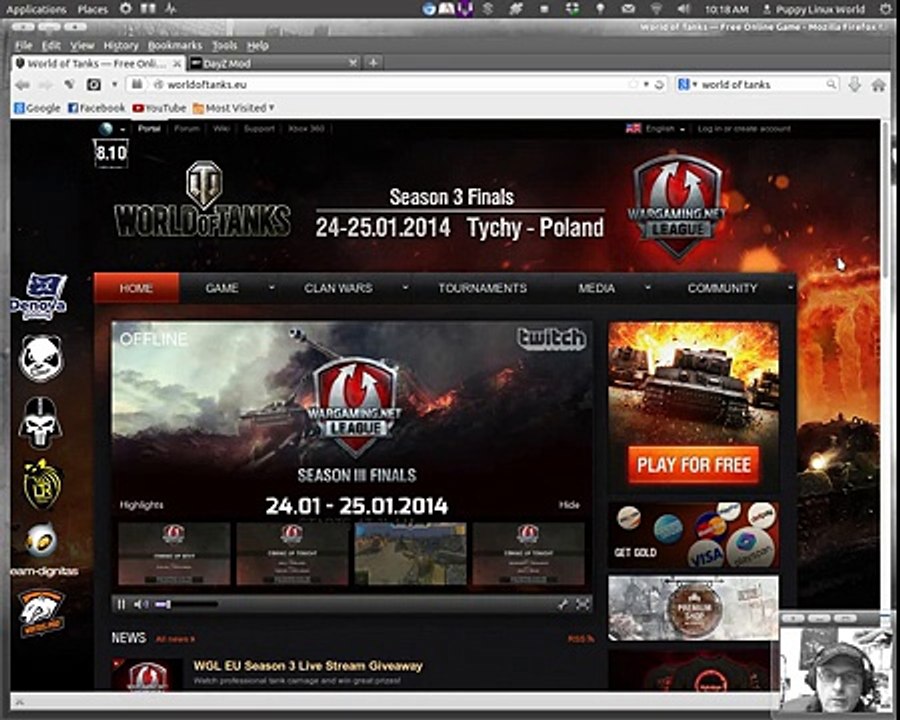Image resolution: width=900 pixels, height=720 pixels.
Task: Expand the GAME menu arrow
Action: 271,287
